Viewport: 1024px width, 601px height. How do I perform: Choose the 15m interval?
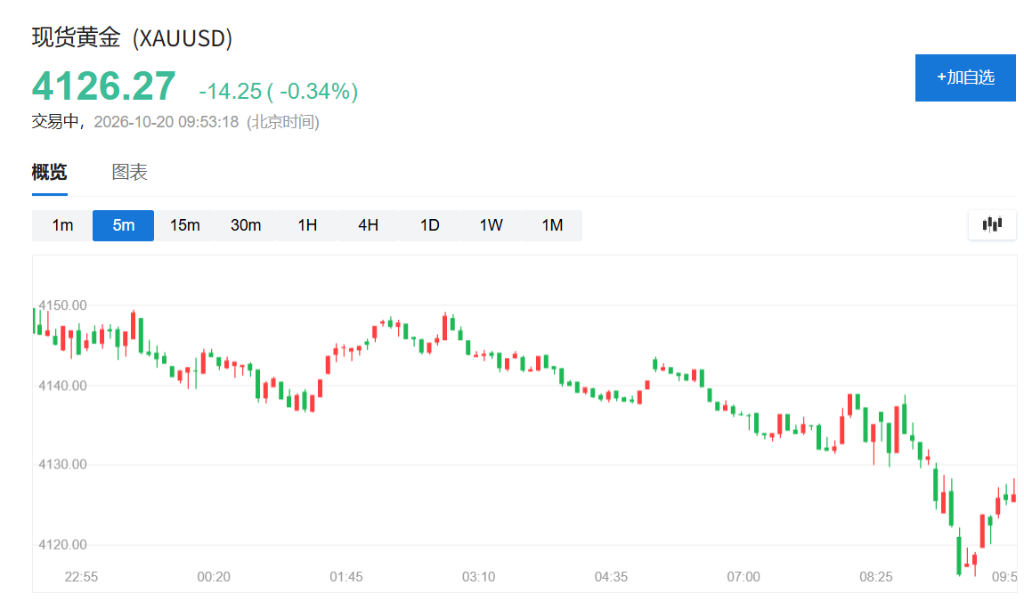click(x=185, y=225)
